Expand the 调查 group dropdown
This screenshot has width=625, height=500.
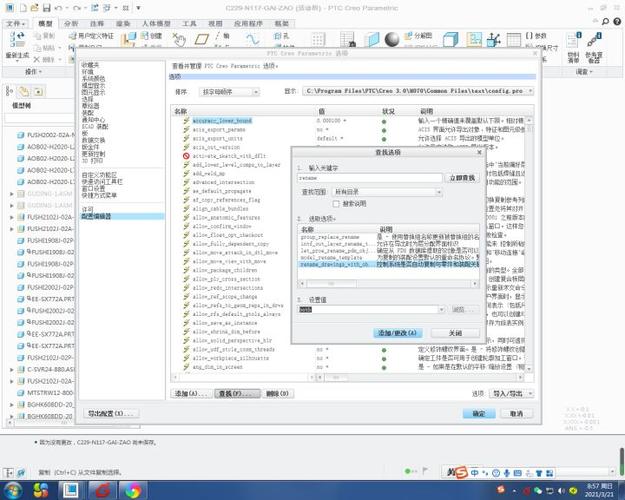point(584,72)
